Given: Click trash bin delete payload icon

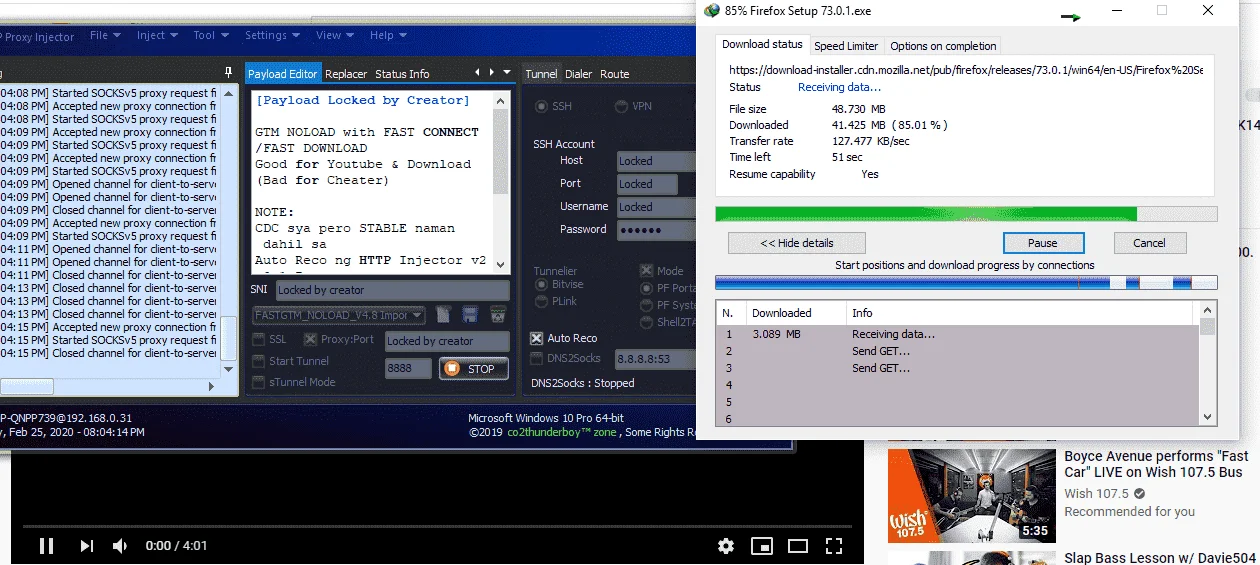Looking at the screenshot, I should pos(497,315).
